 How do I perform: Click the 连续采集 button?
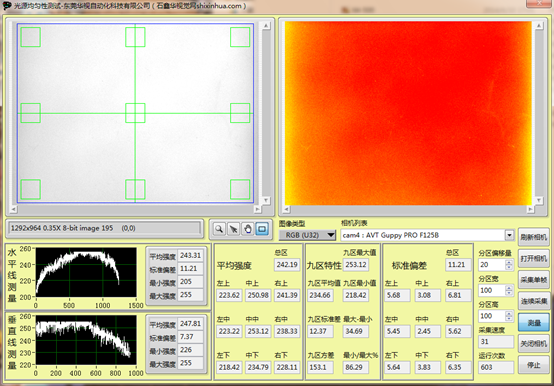(x=534, y=301)
